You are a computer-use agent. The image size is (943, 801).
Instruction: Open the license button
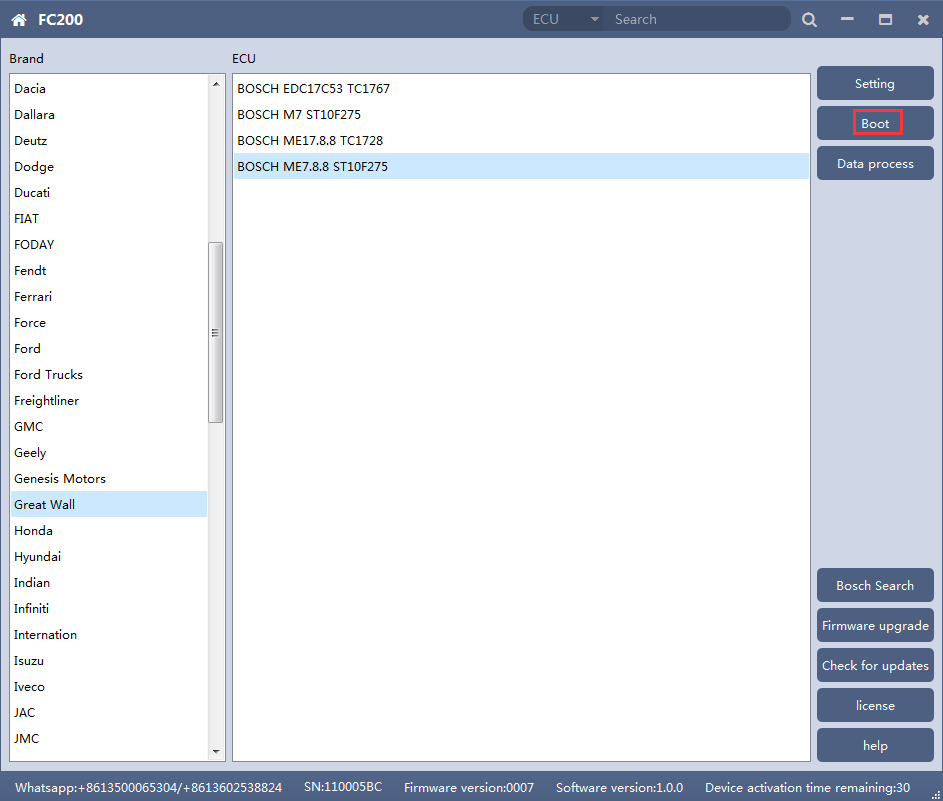pyautogui.click(x=875, y=705)
